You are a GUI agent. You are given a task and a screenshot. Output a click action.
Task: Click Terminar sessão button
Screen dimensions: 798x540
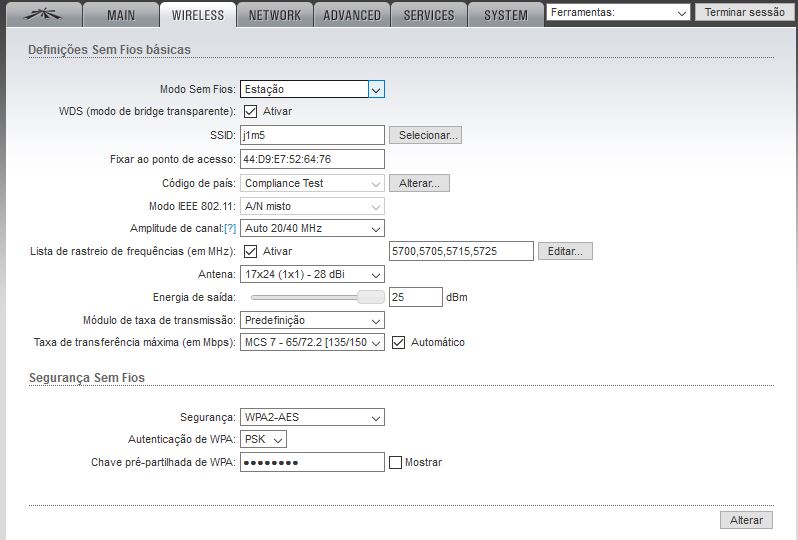click(x=745, y=12)
